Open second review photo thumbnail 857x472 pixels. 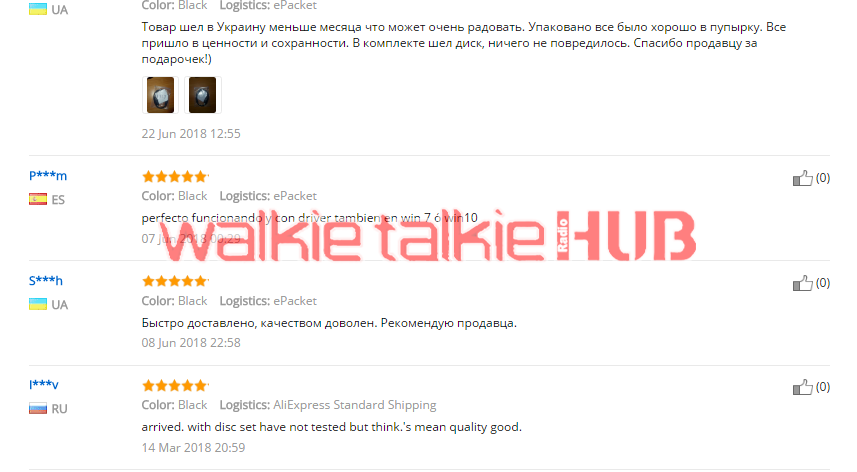(202, 95)
